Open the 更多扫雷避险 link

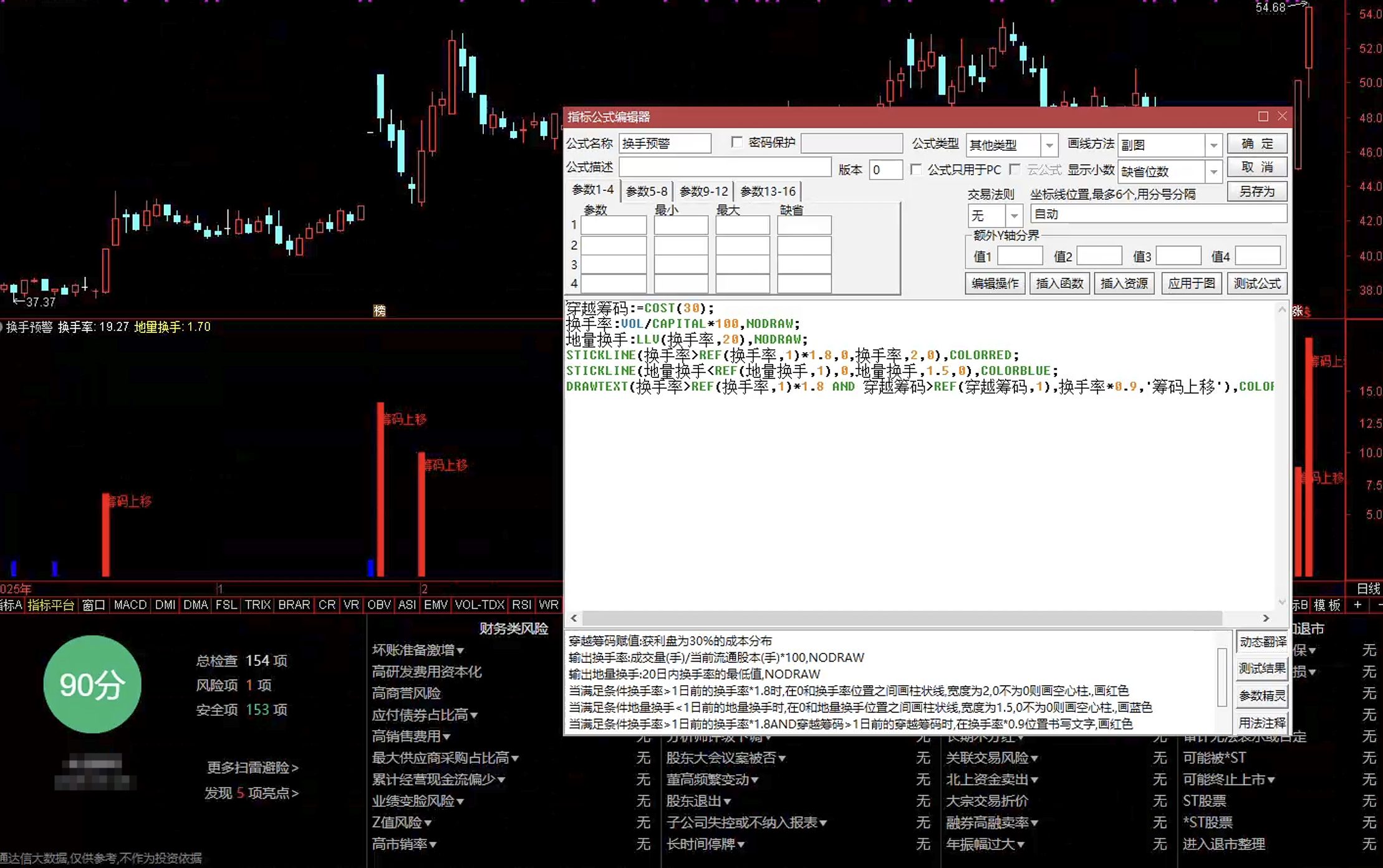click(x=253, y=768)
